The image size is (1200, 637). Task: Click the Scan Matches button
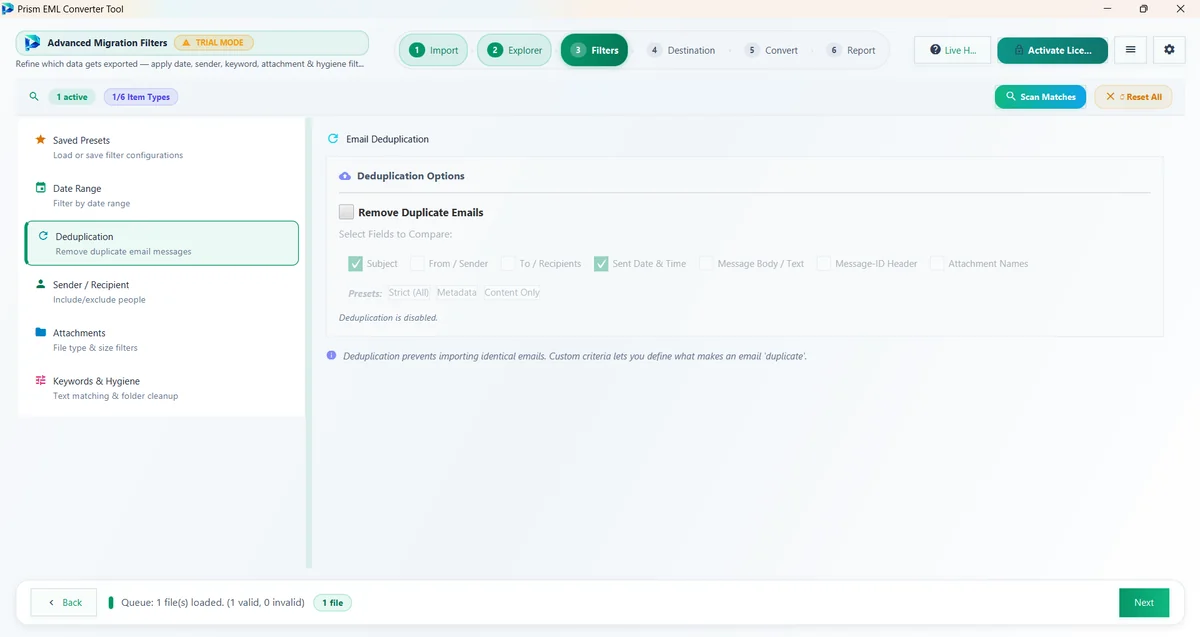1040,97
